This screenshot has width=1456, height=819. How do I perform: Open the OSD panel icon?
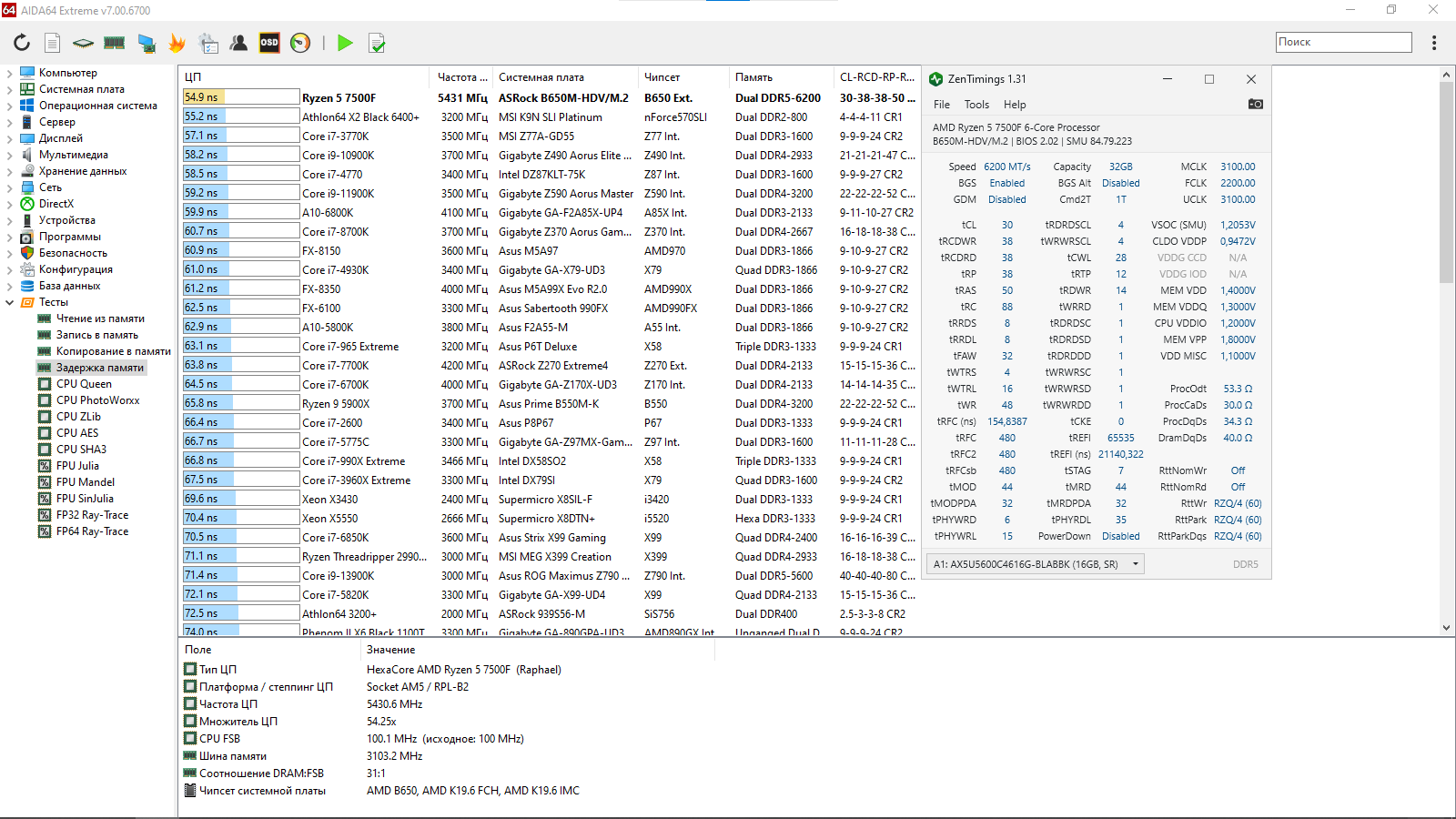(x=269, y=43)
